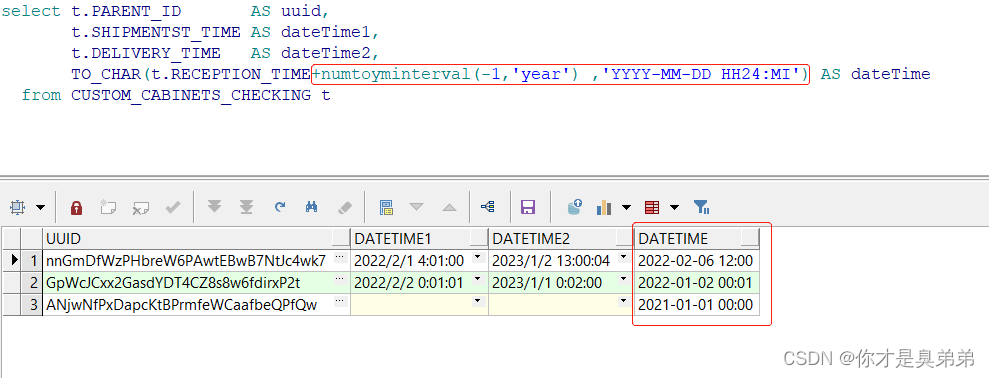Click numtoyminterval in the SQL editor
Viewport: 989px width, 378px height.
[396, 74]
